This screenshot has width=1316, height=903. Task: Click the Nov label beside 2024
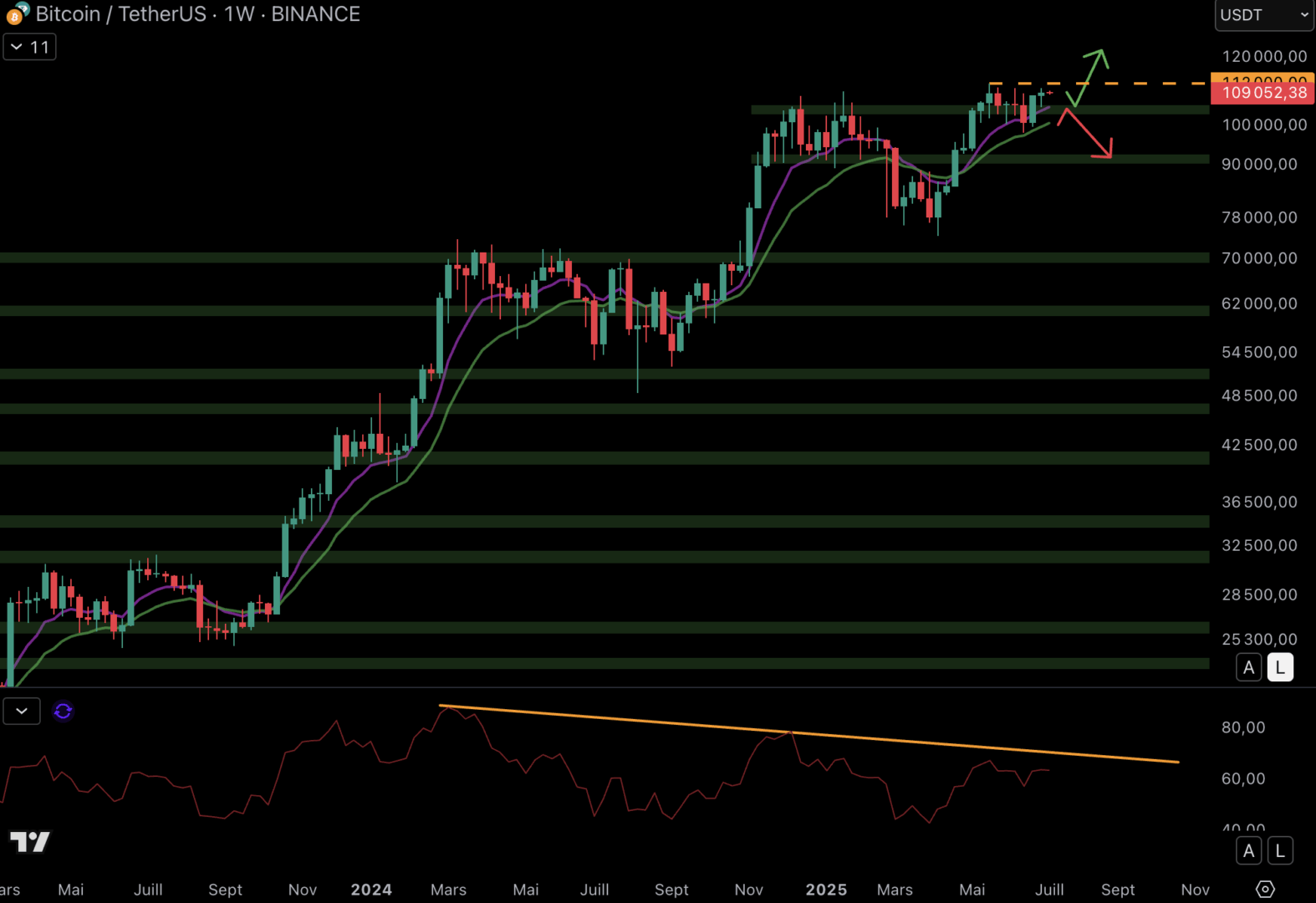pyautogui.click(x=303, y=890)
